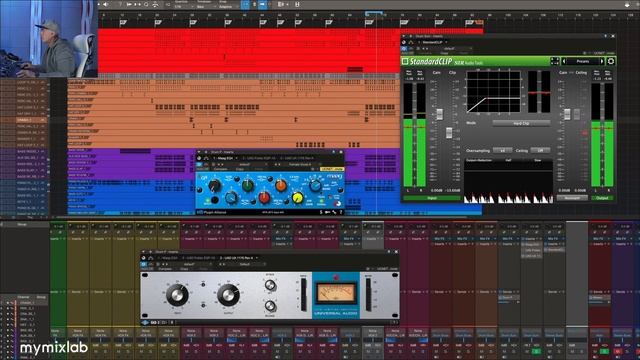This screenshot has width=640, height=360.
Task: Switch to UAD Pultec EQP-1A tab in 1176 window
Action: [200, 258]
